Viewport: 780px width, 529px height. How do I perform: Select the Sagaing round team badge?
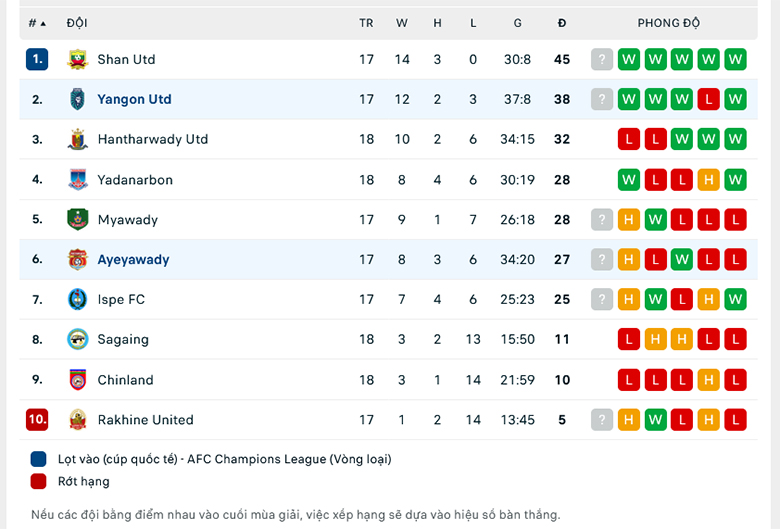(x=78, y=339)
